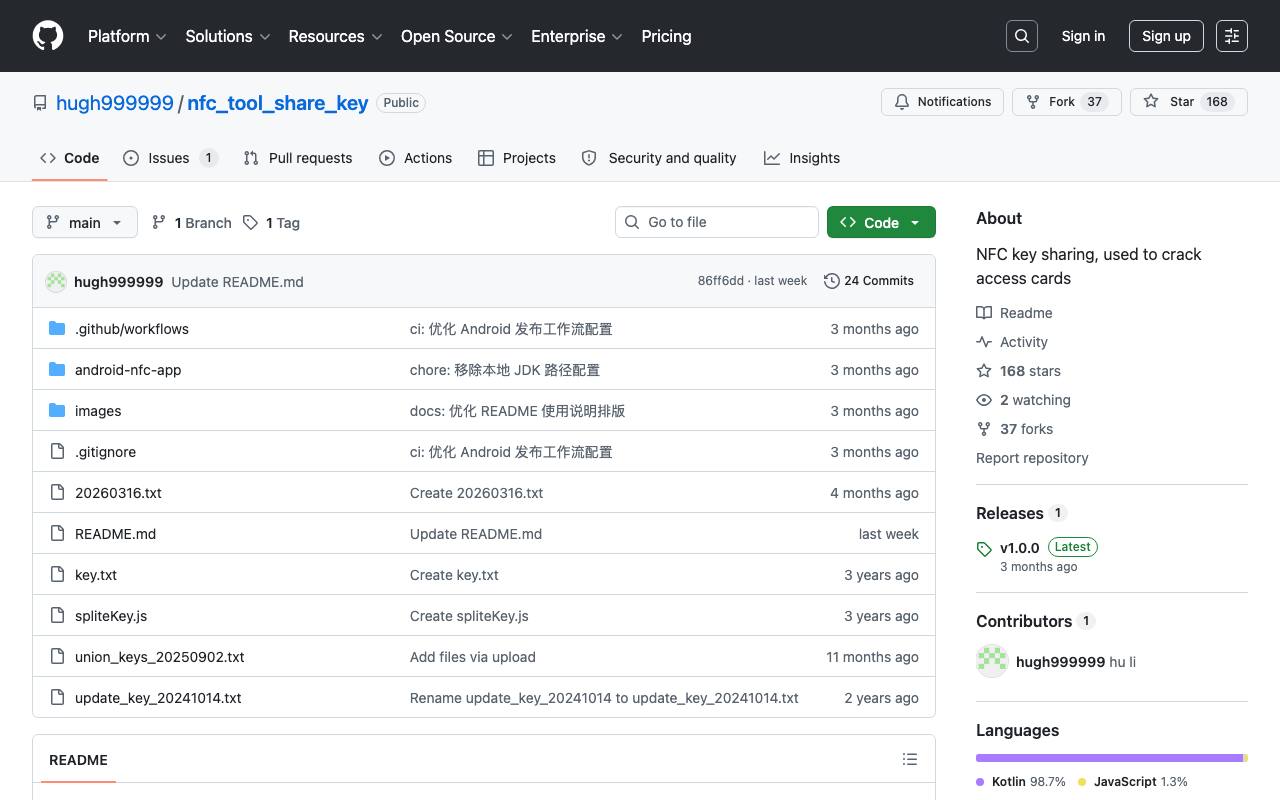This screenshot has width=1280, height=800.
Task: Click the hugh999999 contributor avatar
Action: (992, 662)
